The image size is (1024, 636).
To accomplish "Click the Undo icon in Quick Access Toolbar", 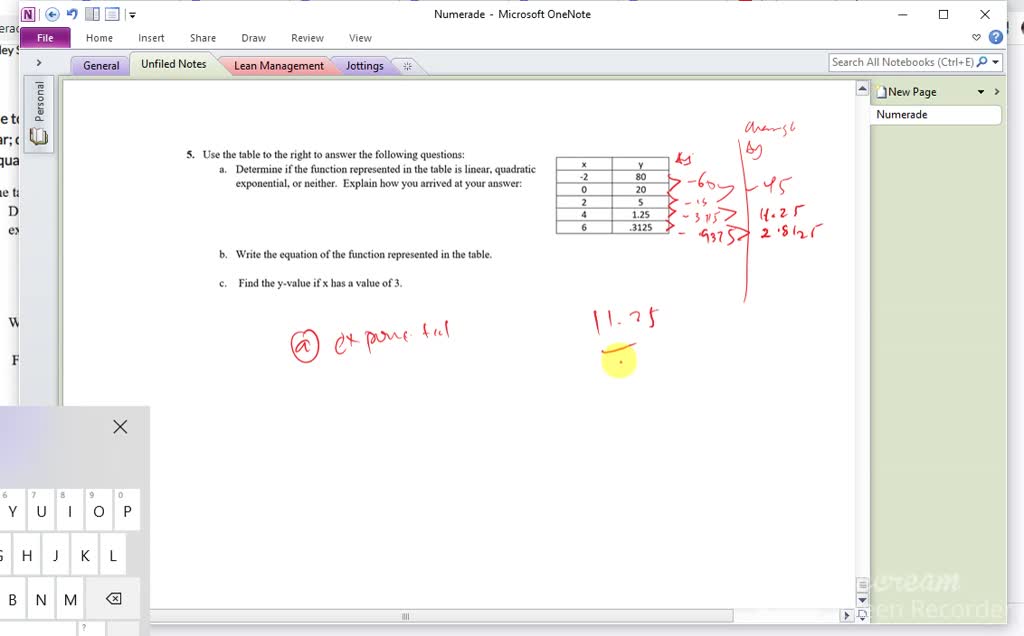I will coord(71,14).
